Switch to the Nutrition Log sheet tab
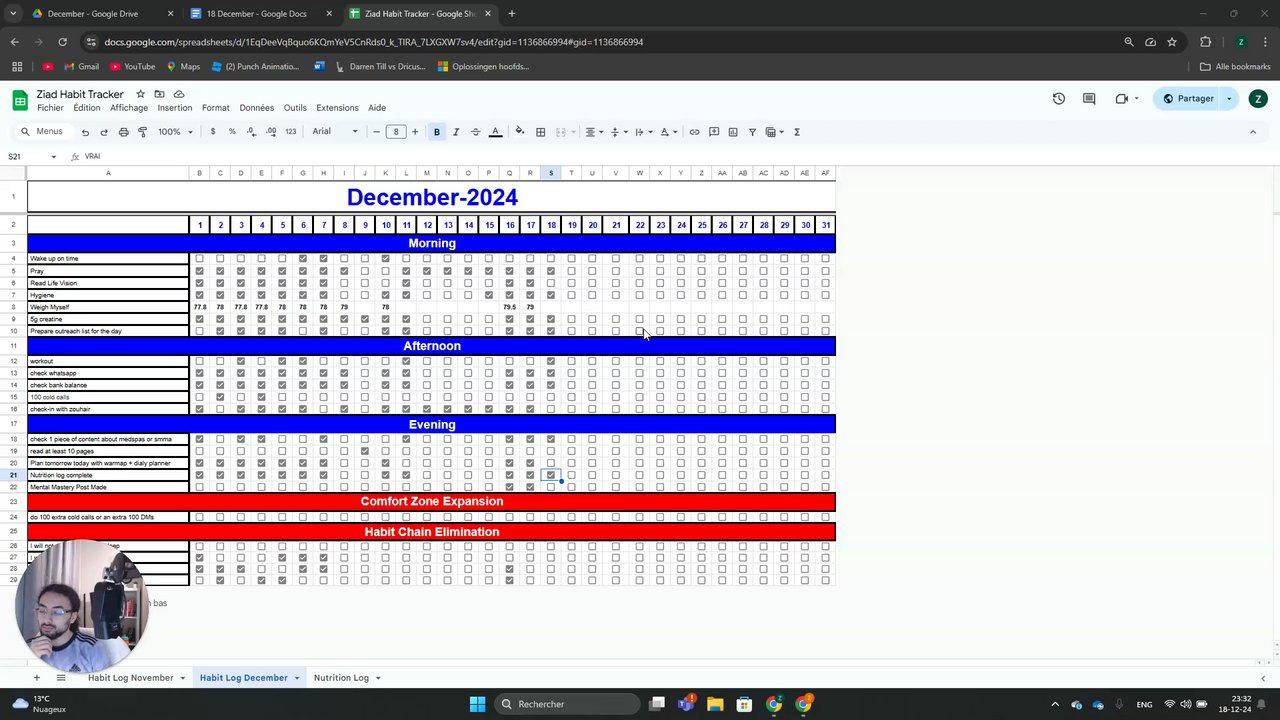The image size is (1280, 720). click(x=341, y=678)
